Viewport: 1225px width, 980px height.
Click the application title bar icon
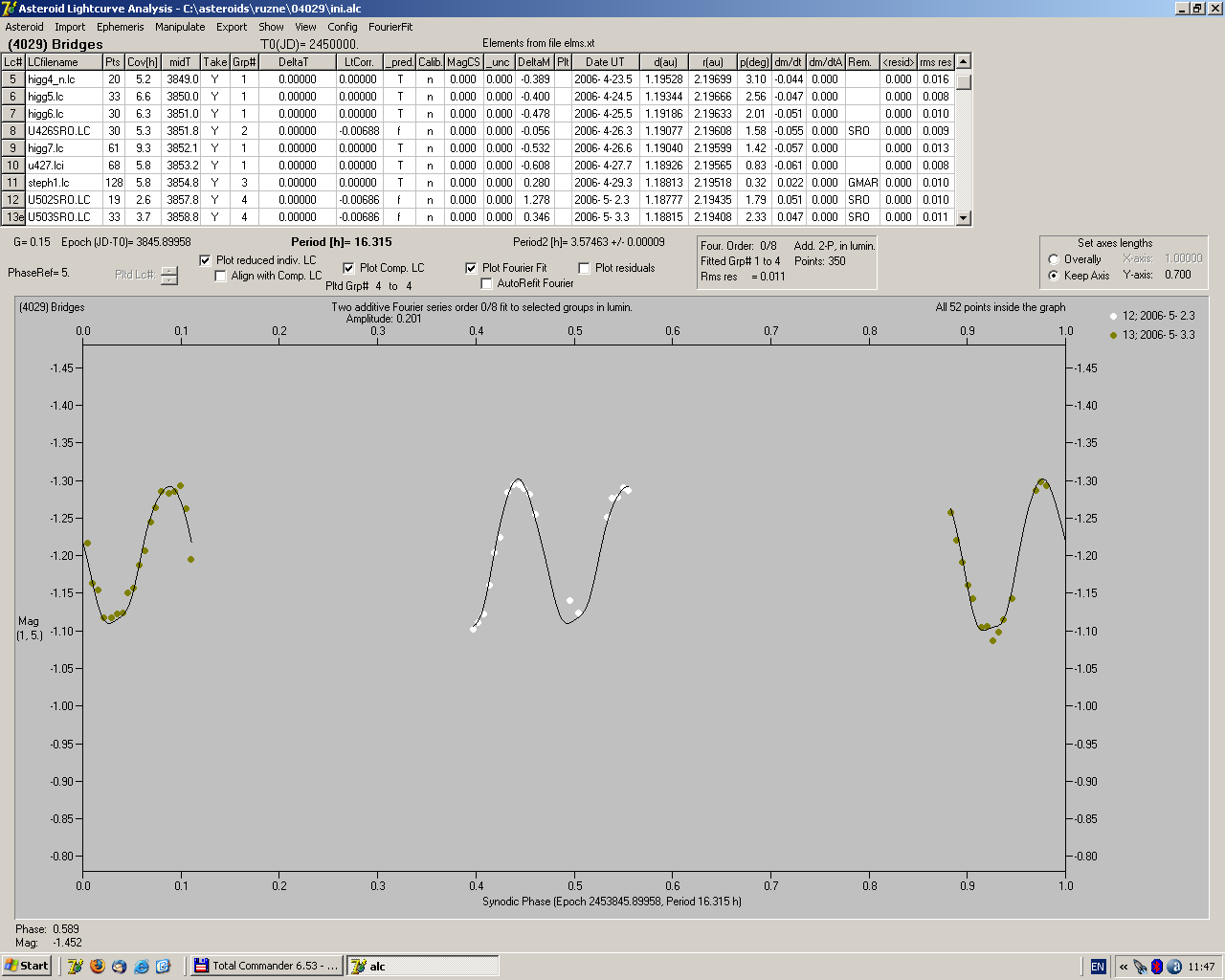[x=10, y=8]
